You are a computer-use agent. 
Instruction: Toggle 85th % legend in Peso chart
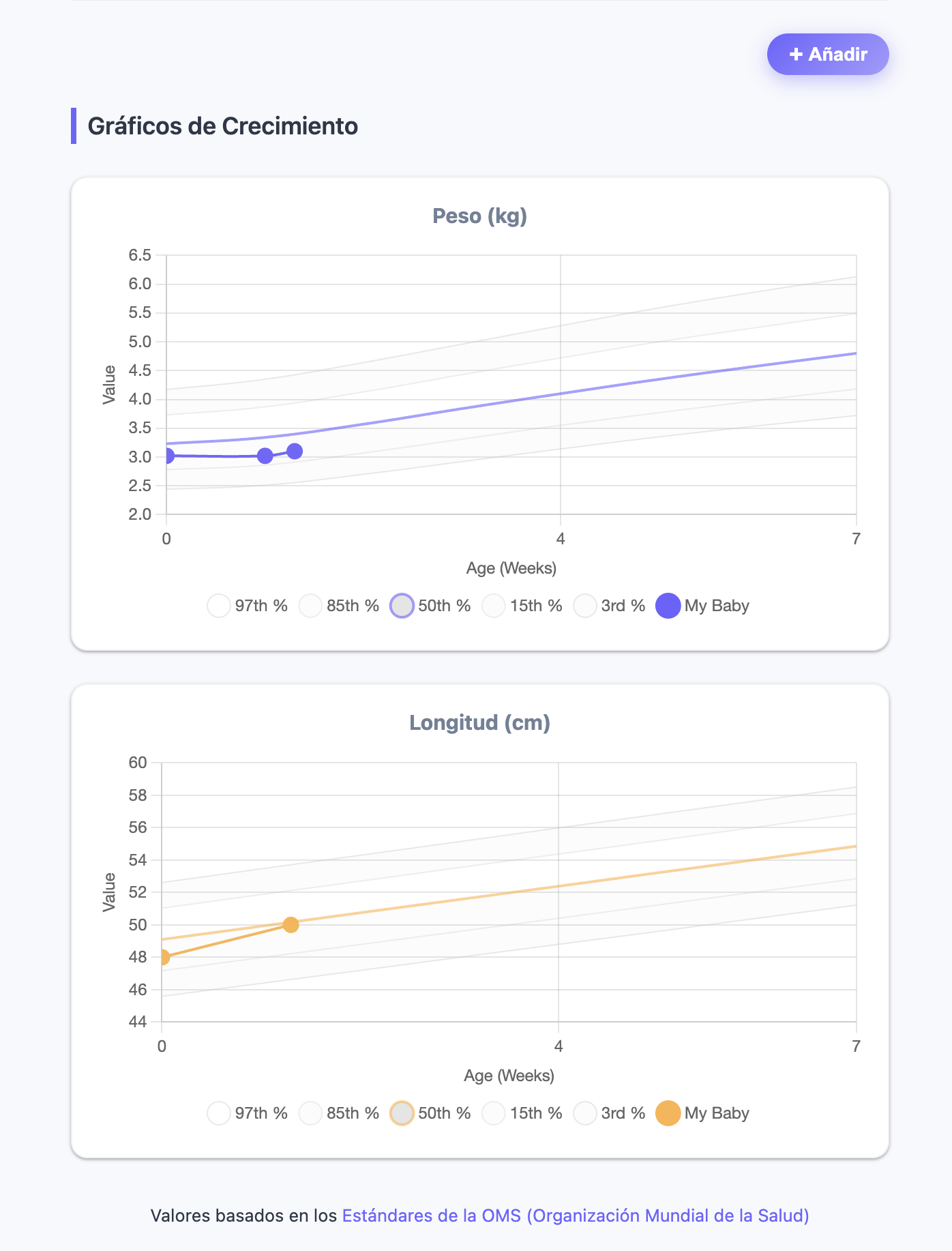[x=339, y=606]
